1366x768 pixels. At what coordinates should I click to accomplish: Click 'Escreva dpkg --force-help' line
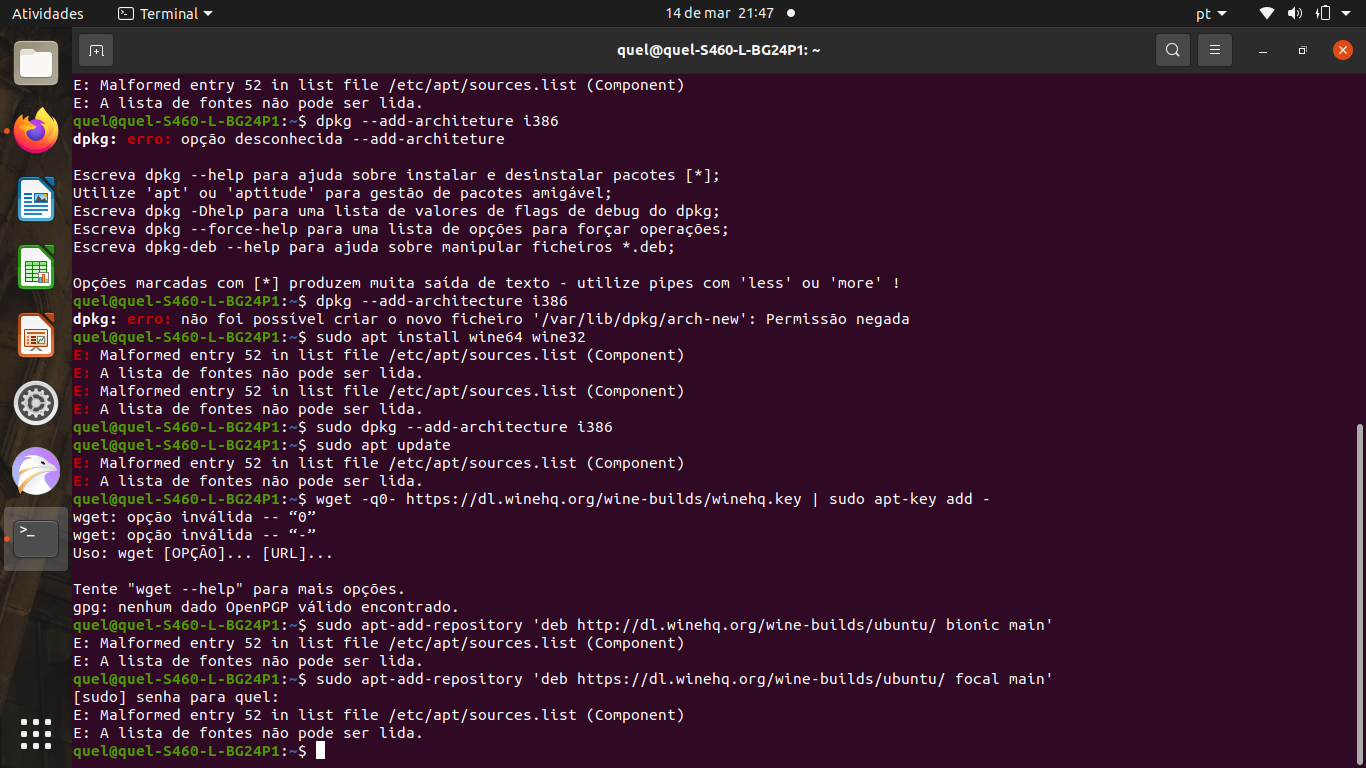tap(401, 229)
